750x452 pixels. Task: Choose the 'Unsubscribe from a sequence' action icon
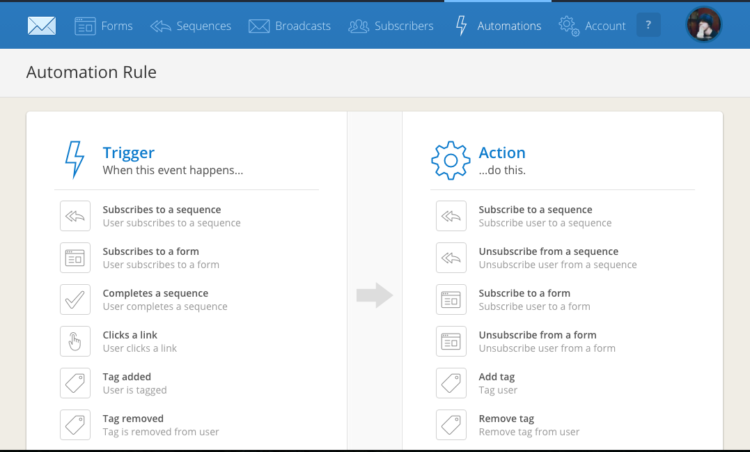point(451,258)
